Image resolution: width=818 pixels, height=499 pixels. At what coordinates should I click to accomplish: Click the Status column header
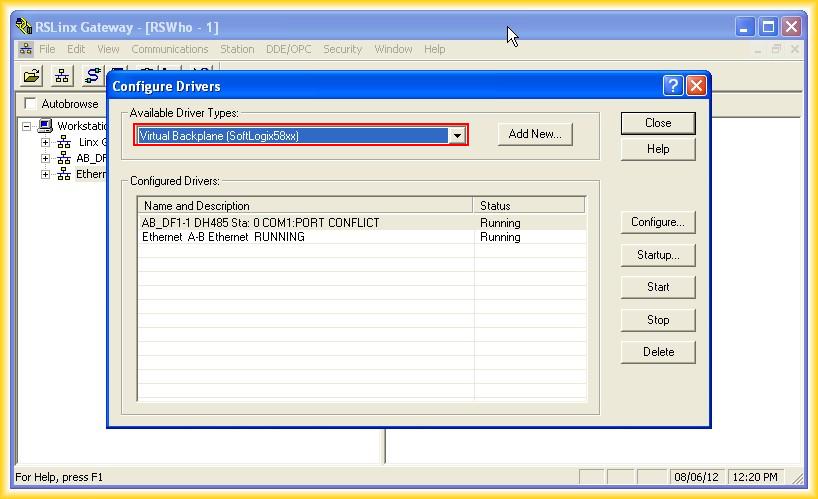click(x=528, y=205)
